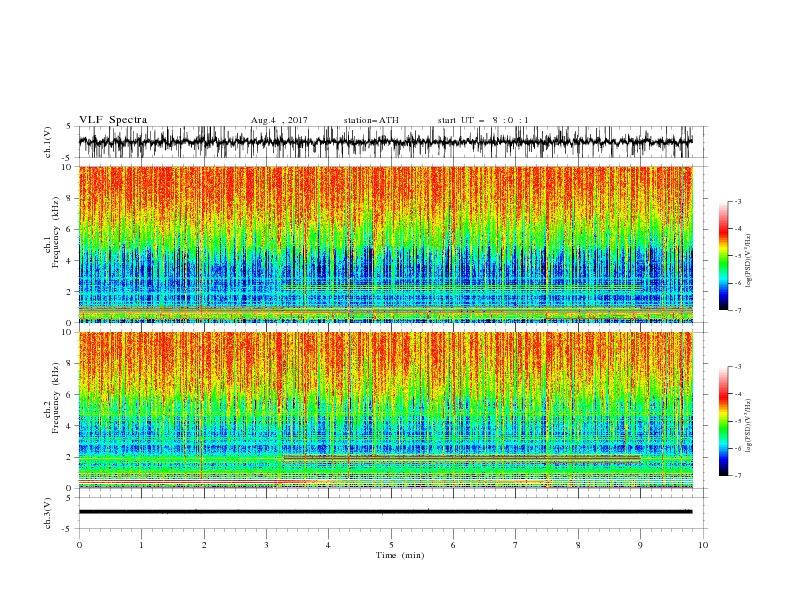Viewport: 792px width, 612px height.
Task: Click the upper 'log(PSD)(V²/Hz)' colorbar label
Action: coord(749,261)
